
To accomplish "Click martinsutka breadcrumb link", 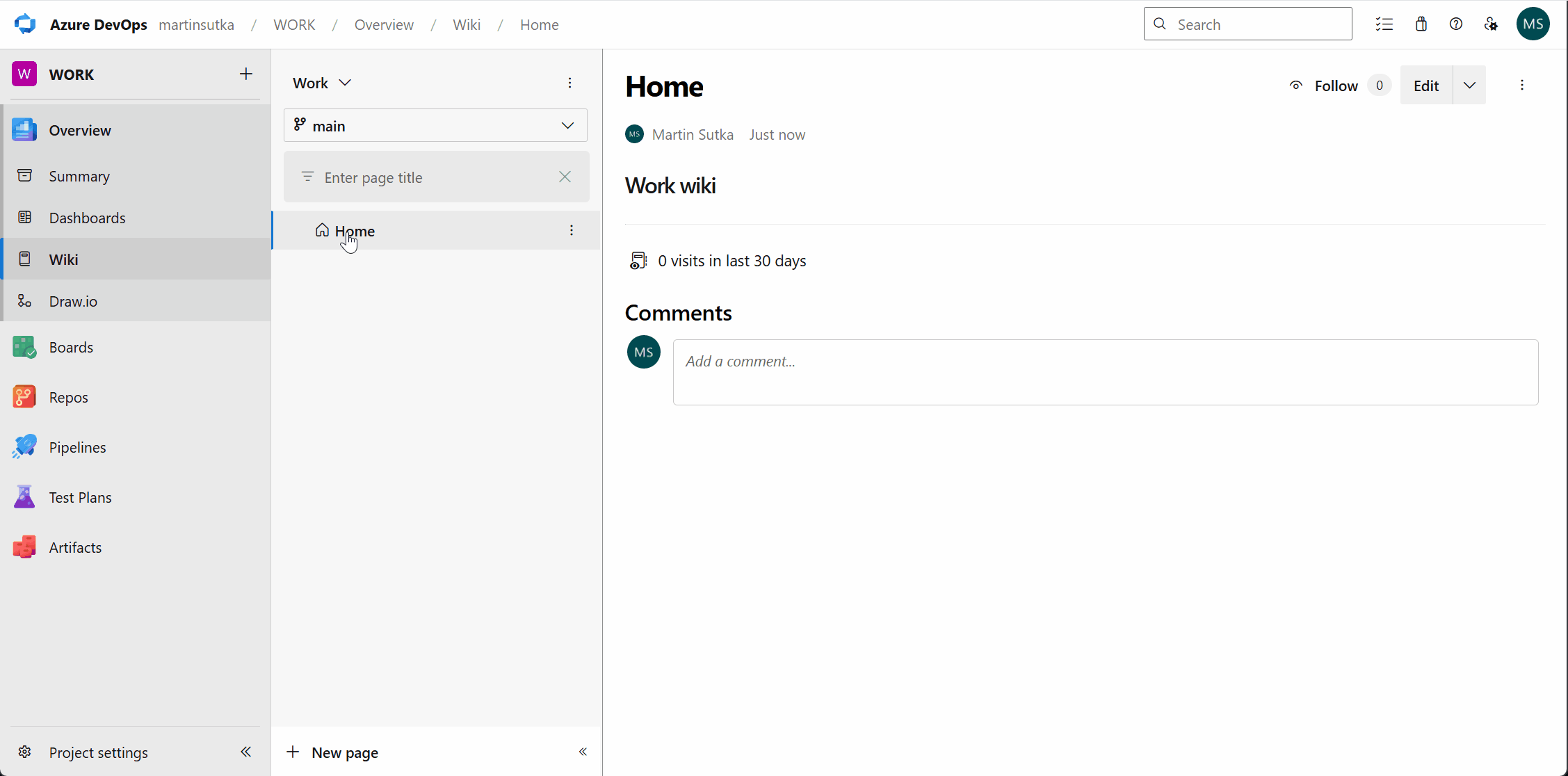I will point(197,24).
